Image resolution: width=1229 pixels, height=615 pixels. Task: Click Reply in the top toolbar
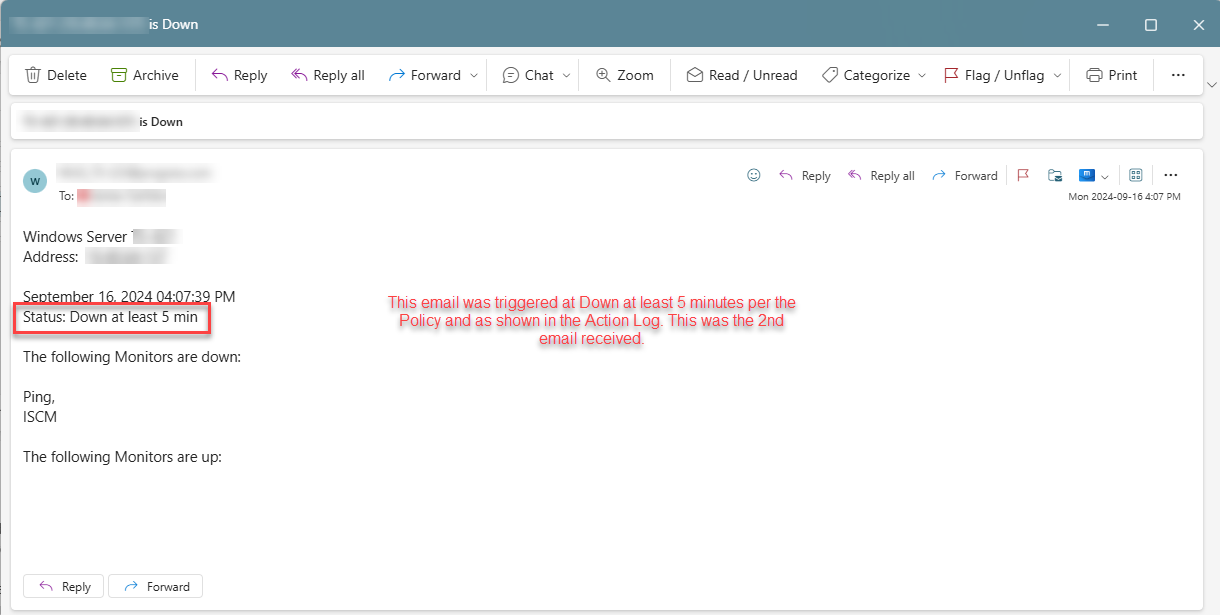239,75
